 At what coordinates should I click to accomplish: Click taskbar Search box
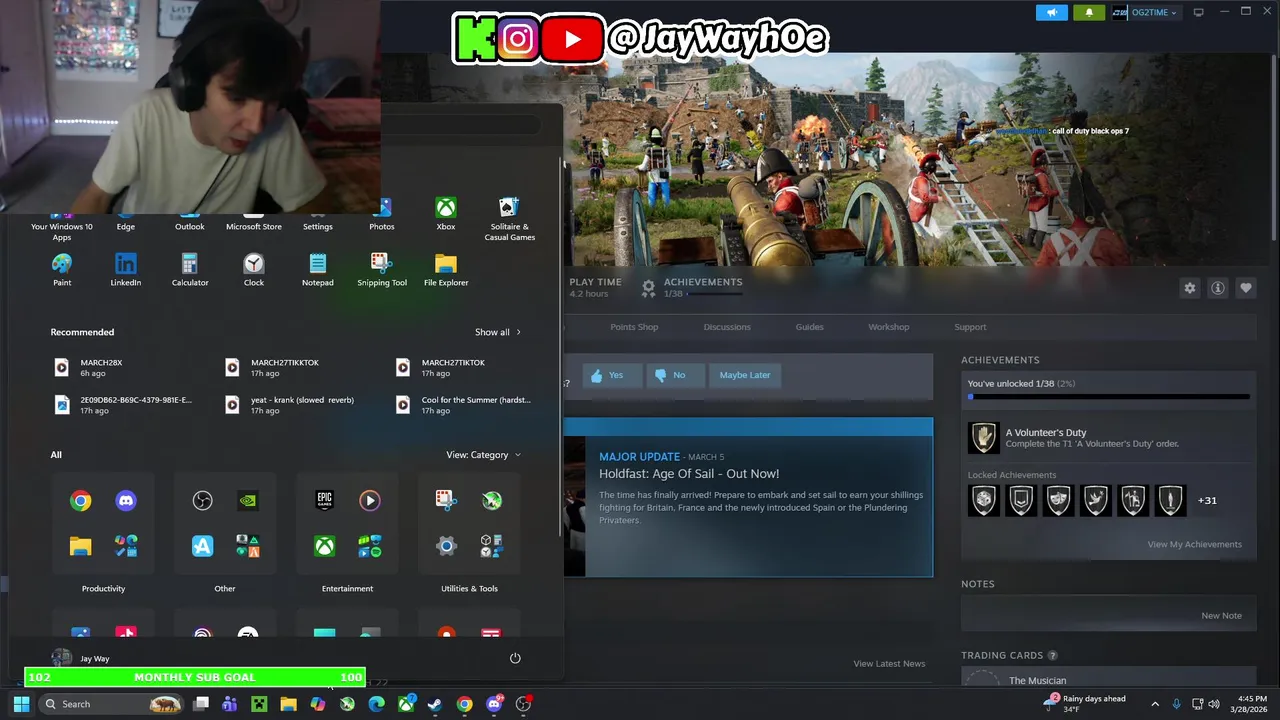click(x=112, y=704)
